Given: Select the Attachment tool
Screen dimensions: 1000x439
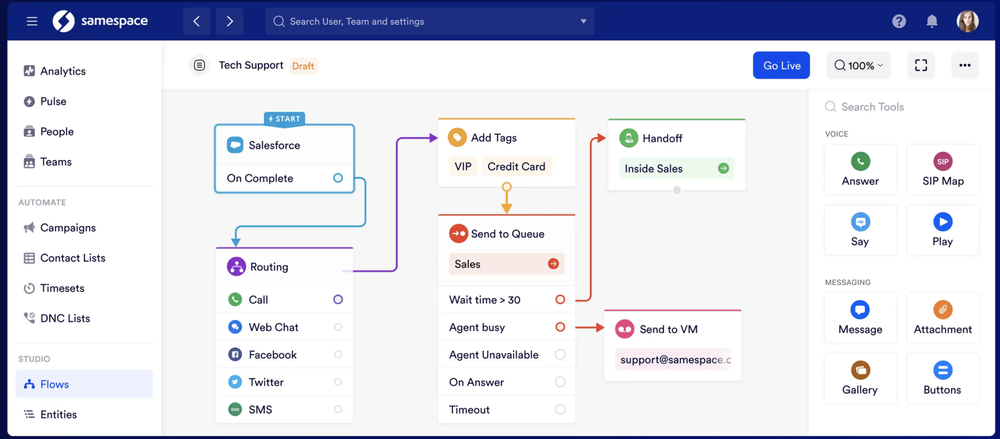Looking at the screenshot, I should (x=943, y=318).
